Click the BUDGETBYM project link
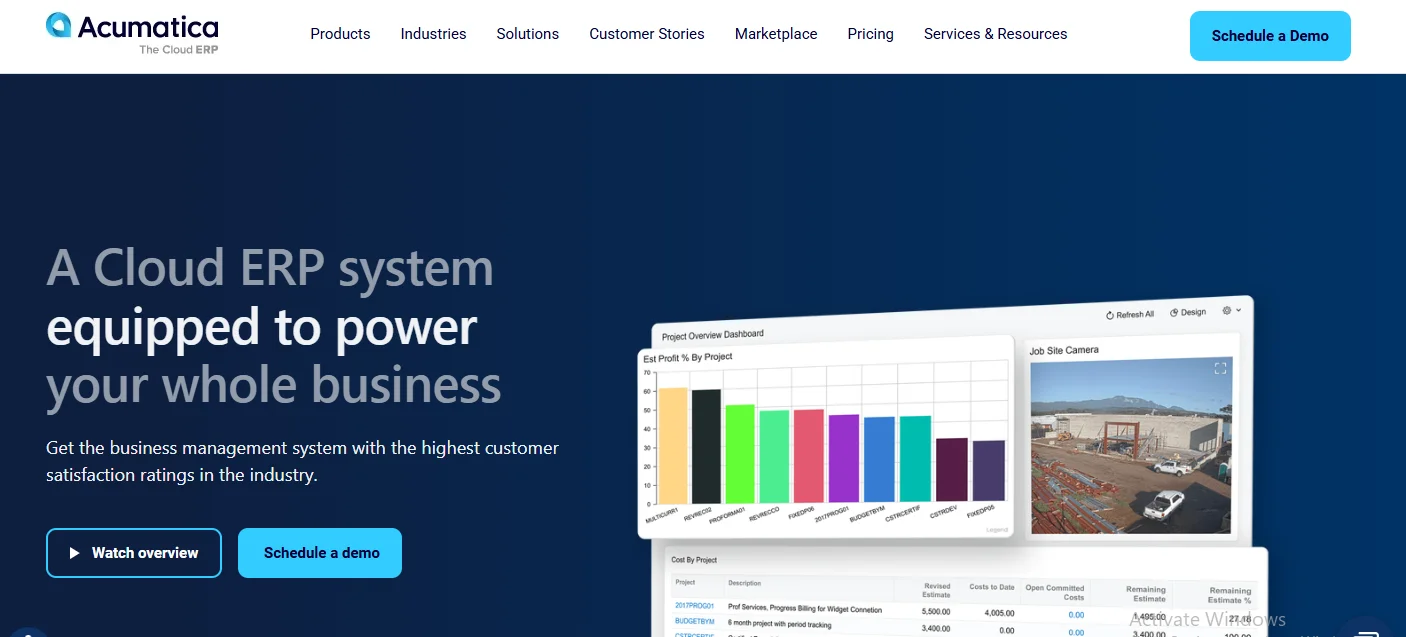The height and width of the screenshot is (637, 1406). coord(695,621)
